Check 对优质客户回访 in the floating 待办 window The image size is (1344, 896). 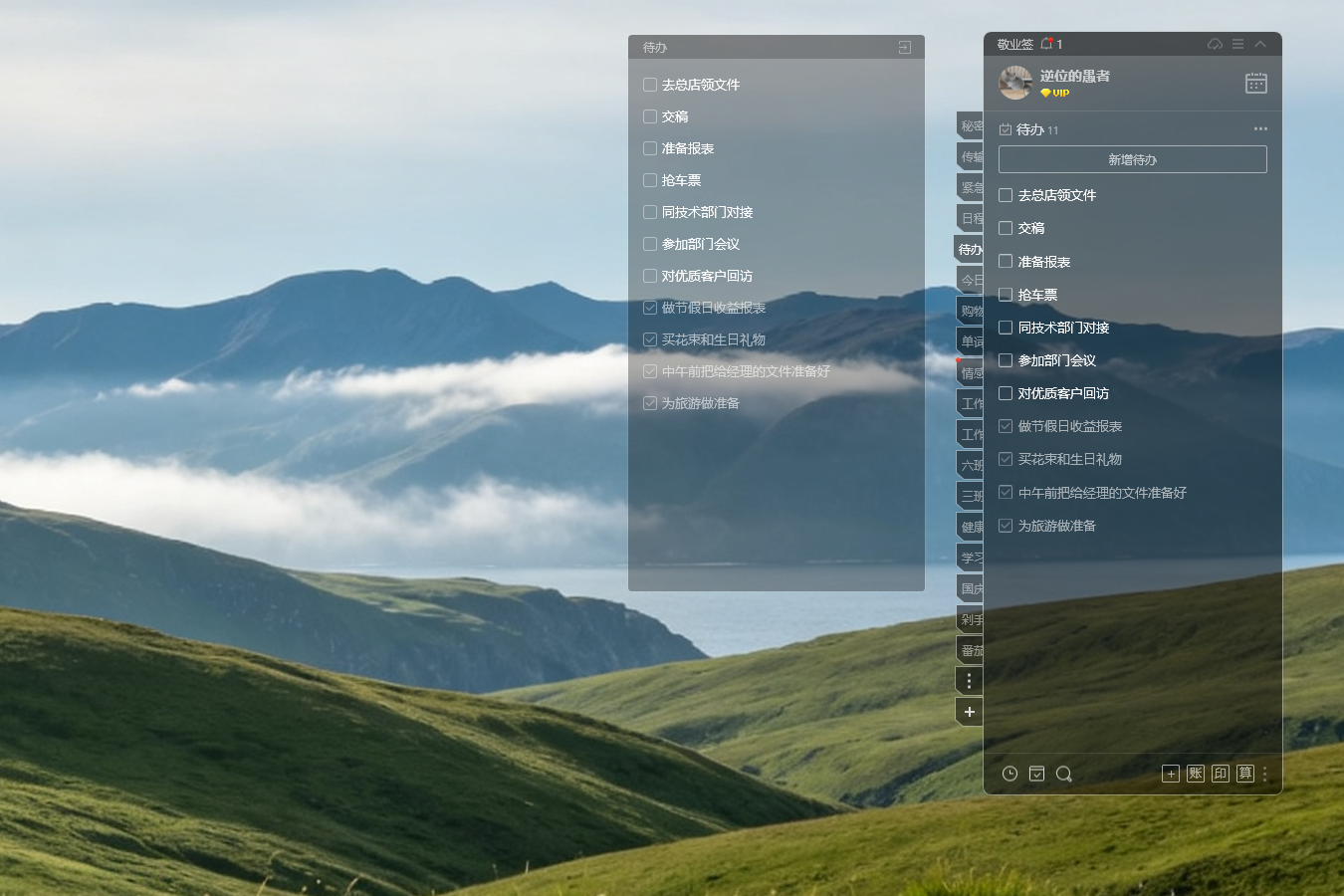(650, 276)
